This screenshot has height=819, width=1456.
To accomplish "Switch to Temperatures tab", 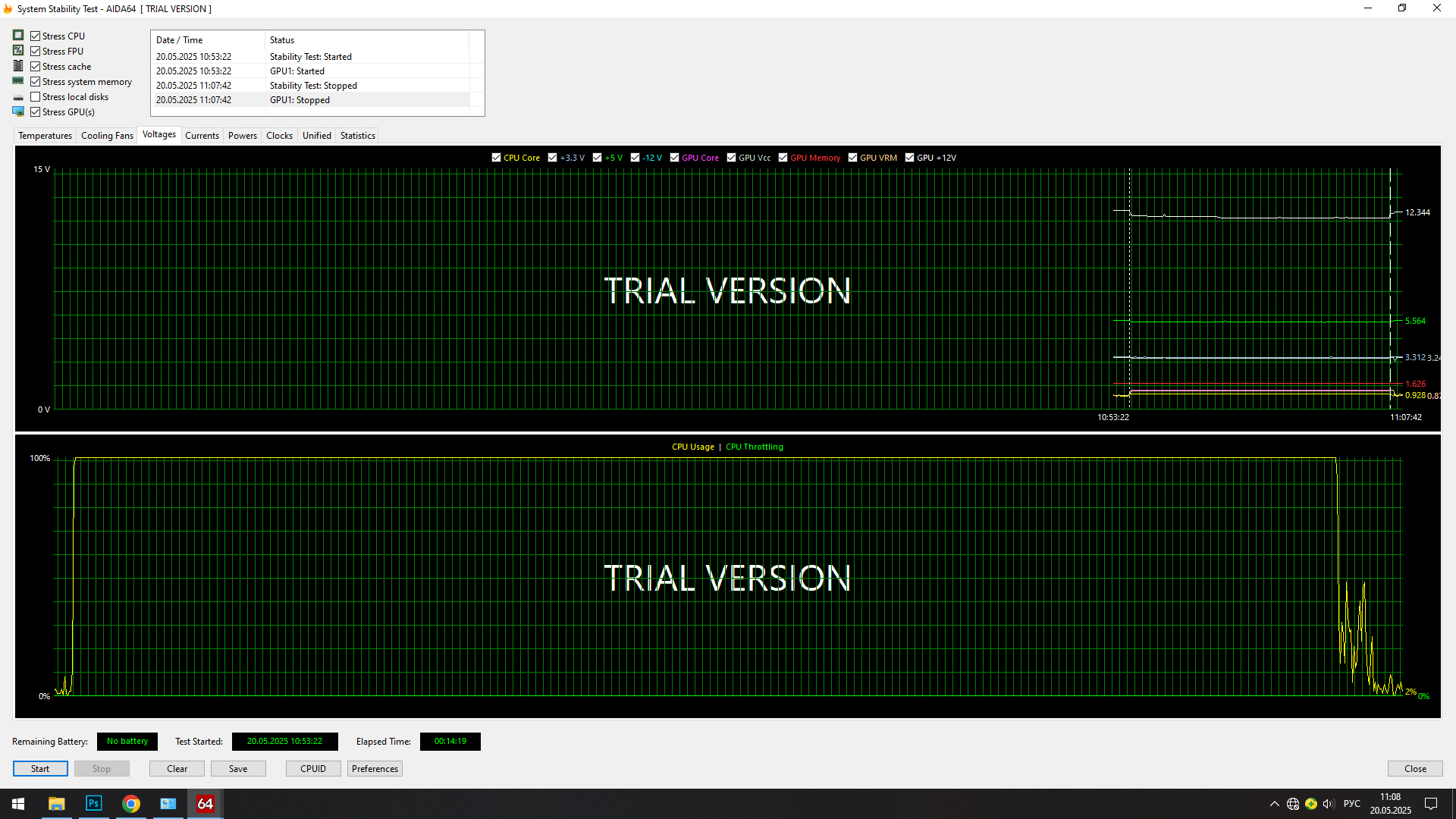I will pyautogui.click(x=45, y=136).
